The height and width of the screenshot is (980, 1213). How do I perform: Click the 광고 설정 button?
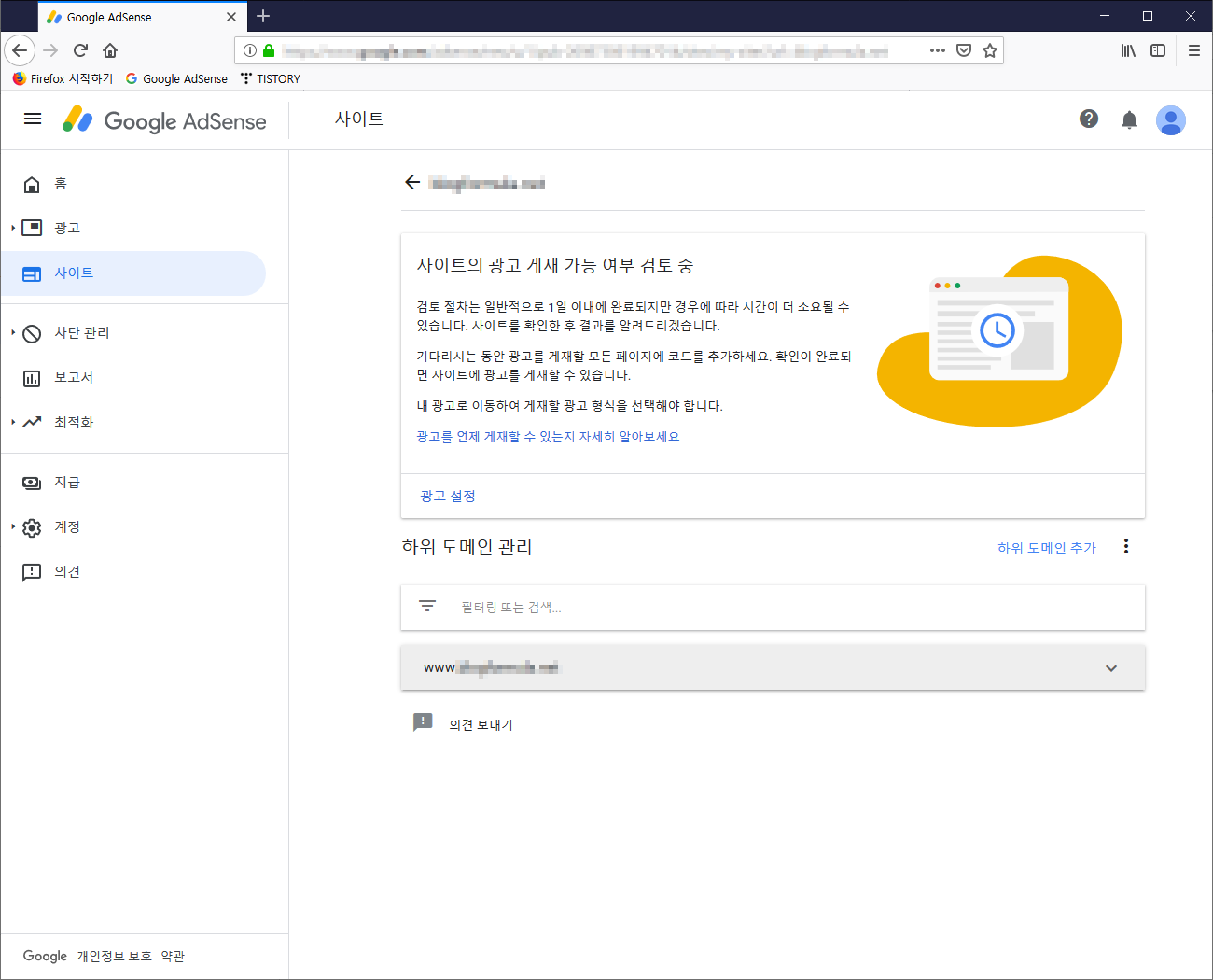[x=448, y=496]
